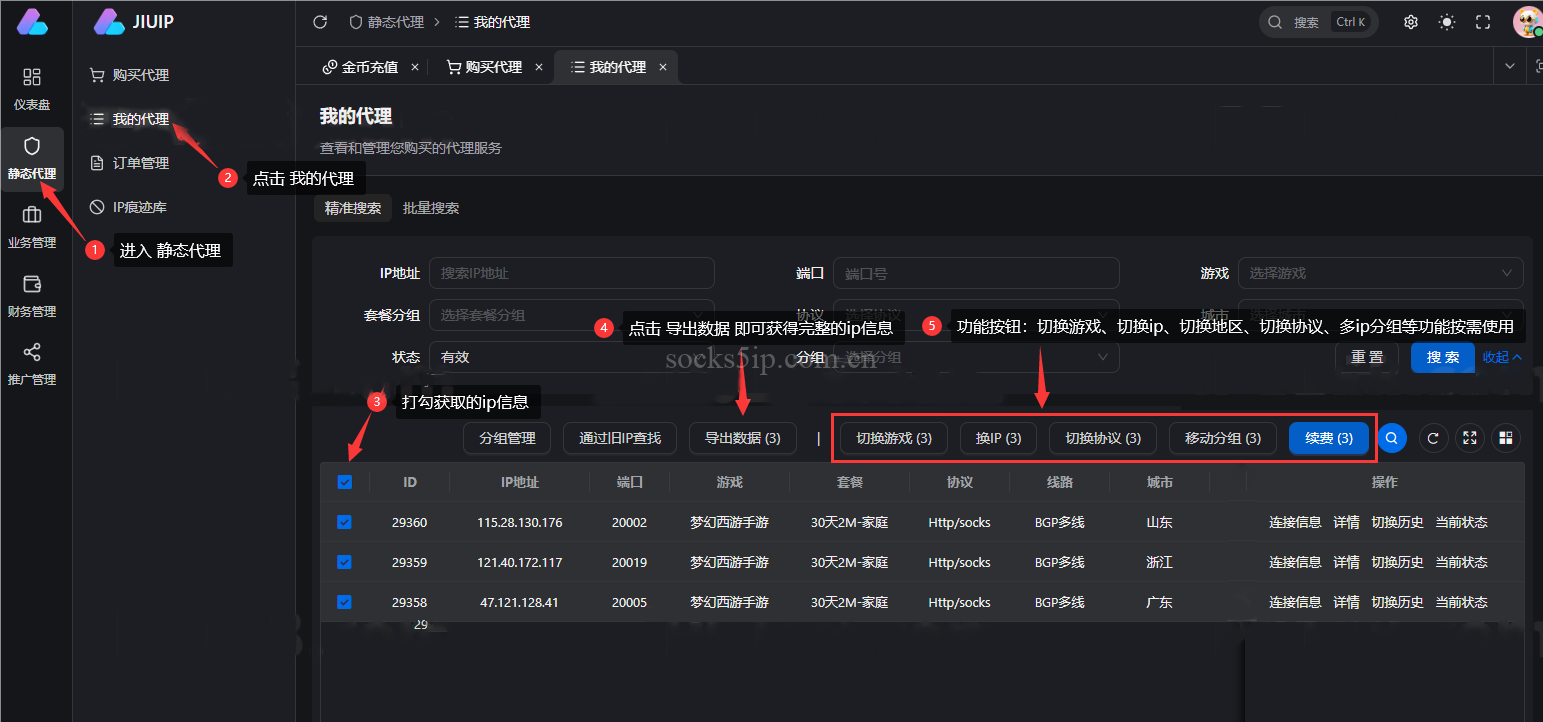Toggle the select-all checkbox in table header
This screenshot has height=722, width=1543.
344,481
